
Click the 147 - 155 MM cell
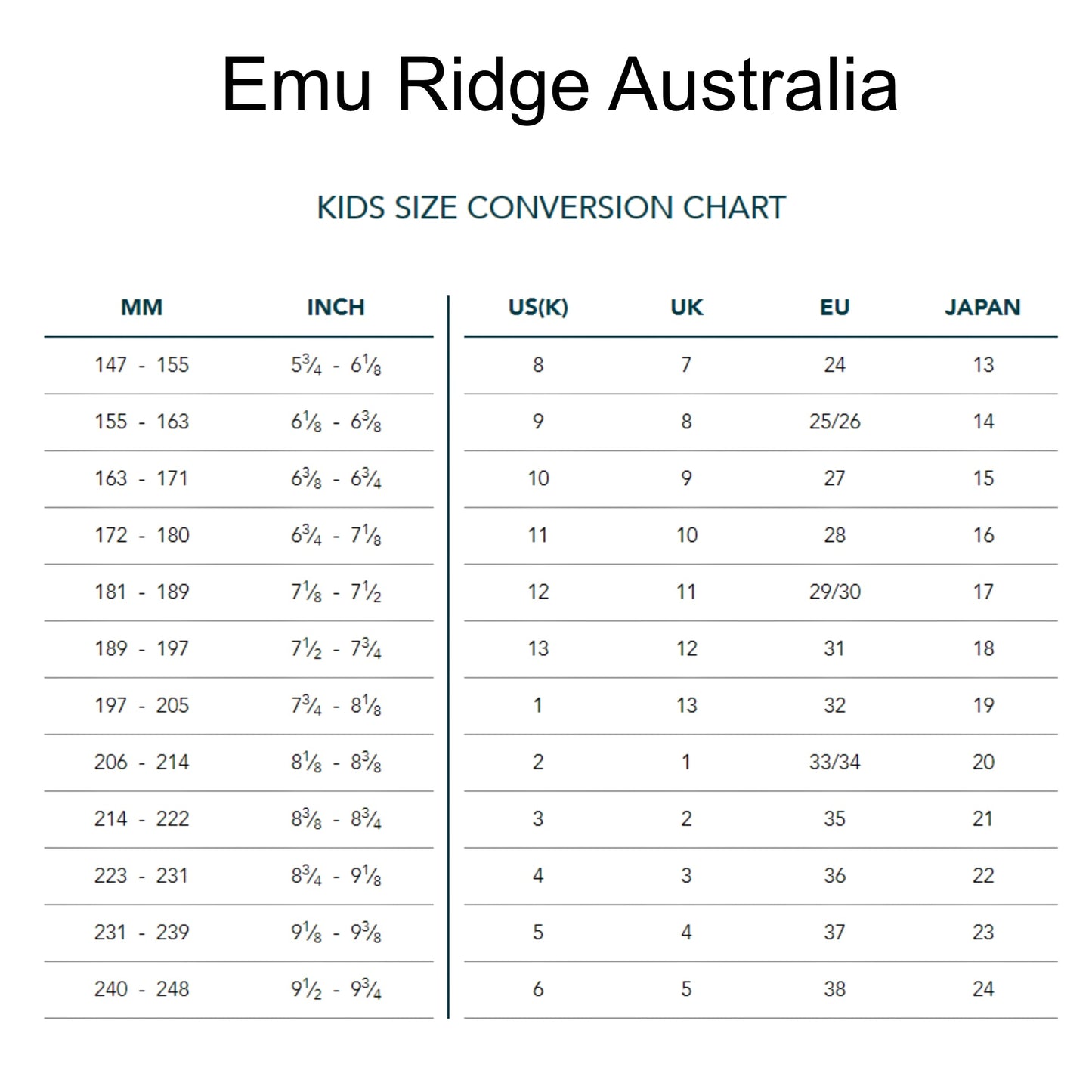(141, 365)
